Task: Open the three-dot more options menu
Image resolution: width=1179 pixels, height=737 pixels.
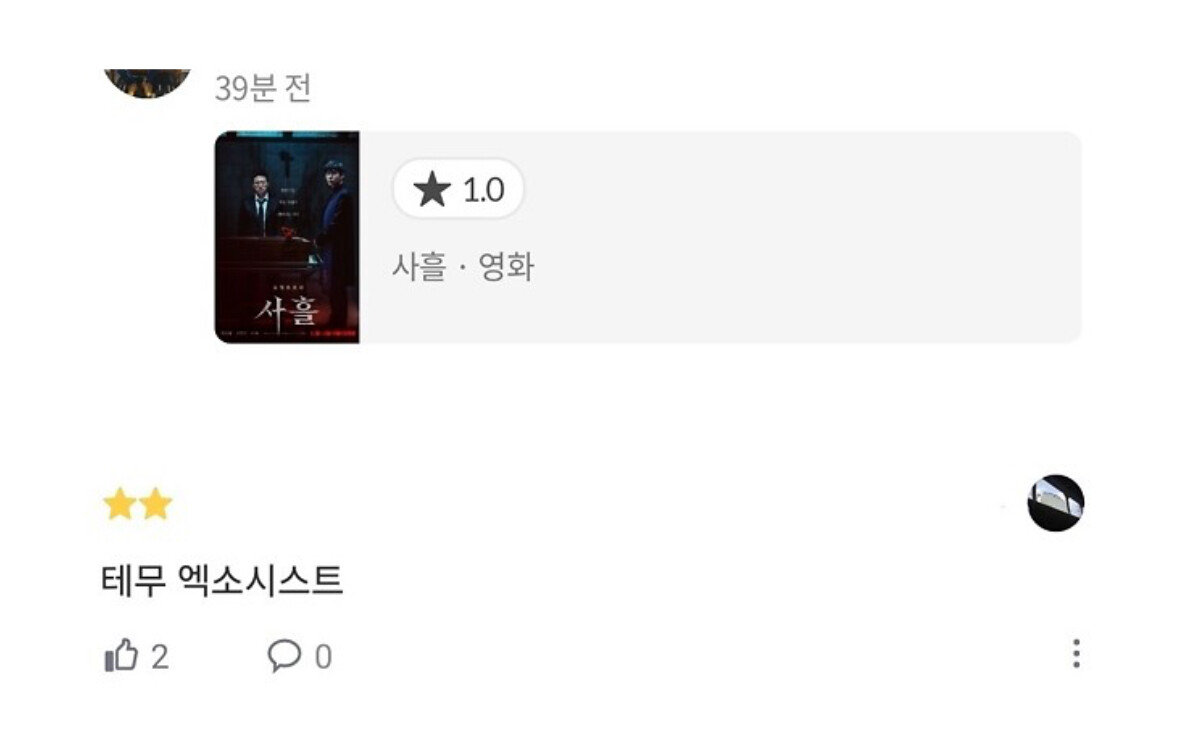Action: pyautogui.click(x=1076, y=654)
